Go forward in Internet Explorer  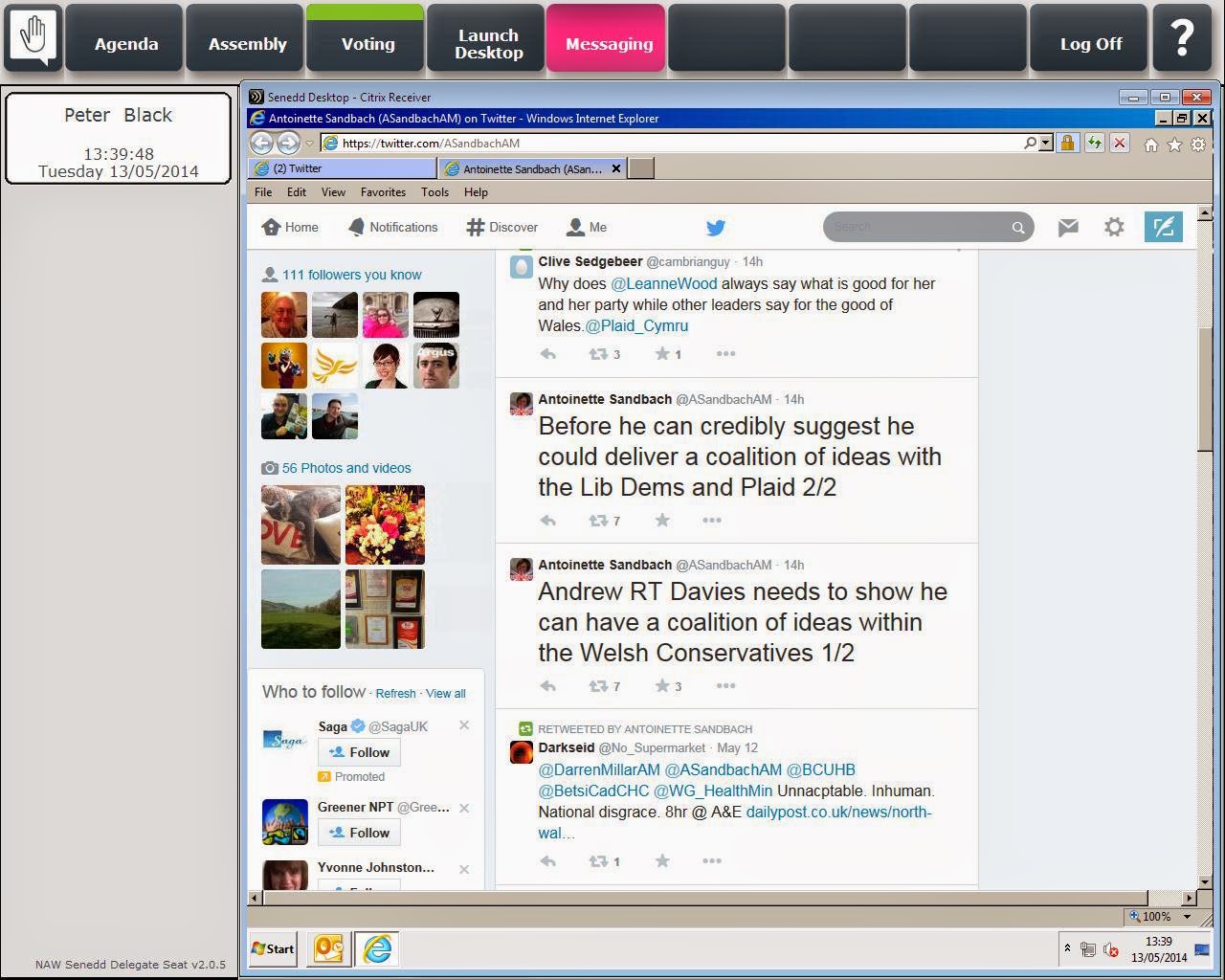pyautogui.click(x=288, y=143)
